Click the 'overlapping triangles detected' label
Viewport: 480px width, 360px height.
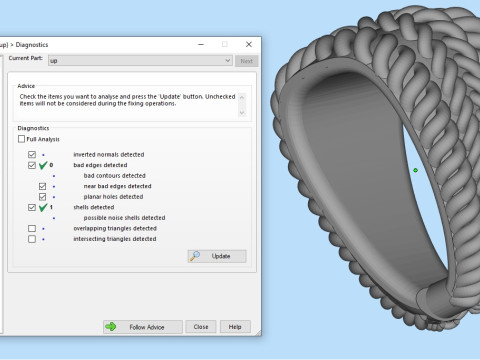[x=115, y=228]
